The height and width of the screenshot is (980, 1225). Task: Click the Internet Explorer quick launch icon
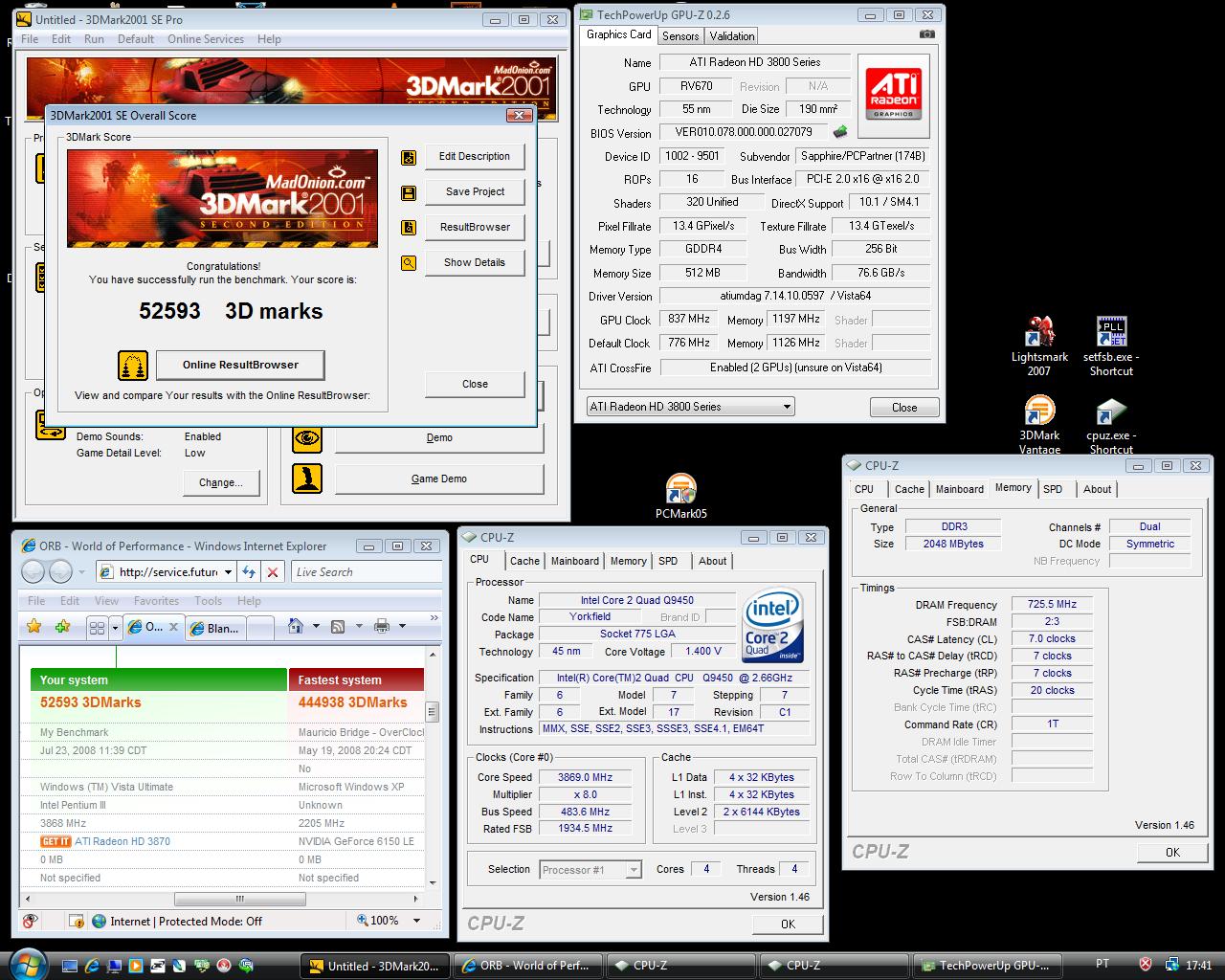pyautogui.click(x=92, y=965)
